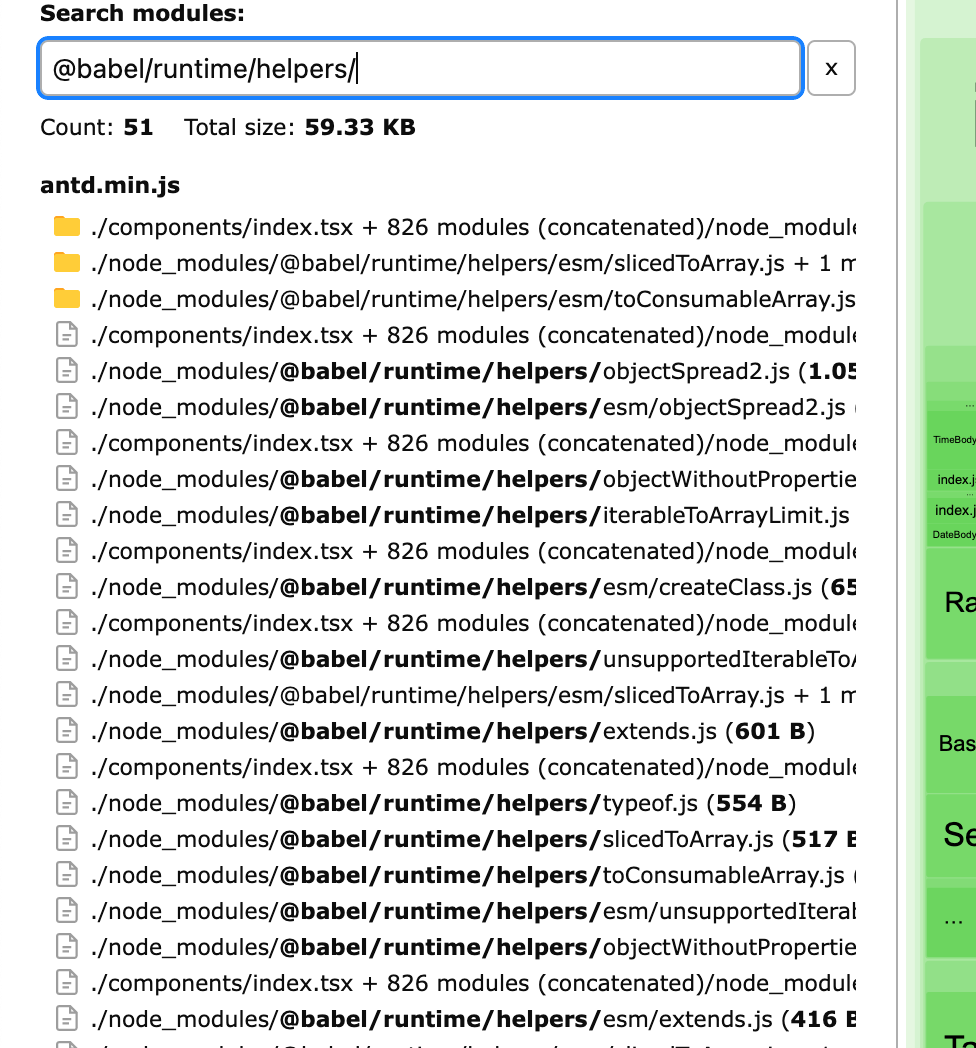The width and height of the screenshot is (976, 1048).
Task: Click the folder icon beside components/index.tsx
Action: tap(66, 227)
